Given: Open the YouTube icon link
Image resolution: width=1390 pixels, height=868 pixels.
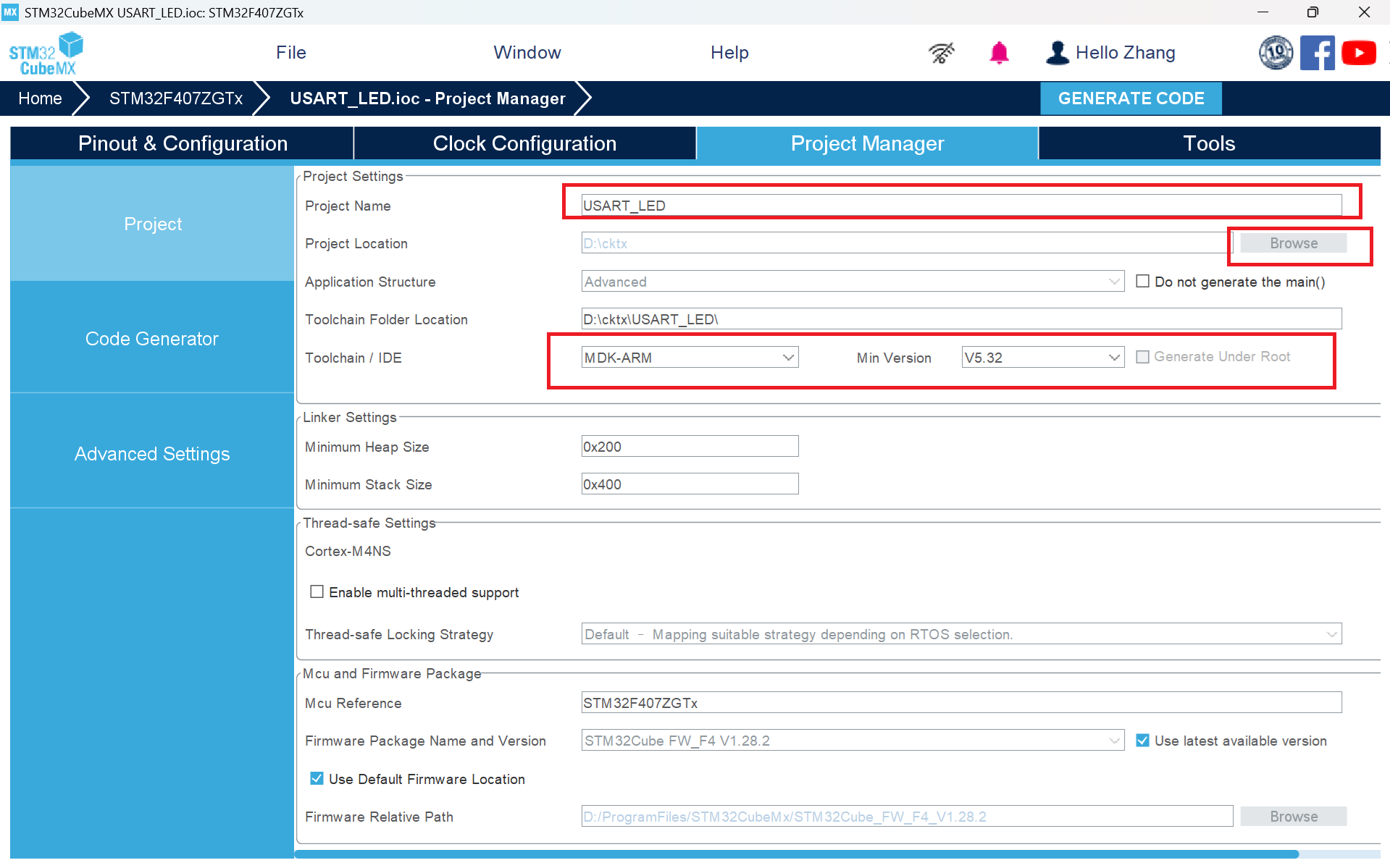Looking at the screenshot, I should pyautogui.click(x=1359, y=53).
